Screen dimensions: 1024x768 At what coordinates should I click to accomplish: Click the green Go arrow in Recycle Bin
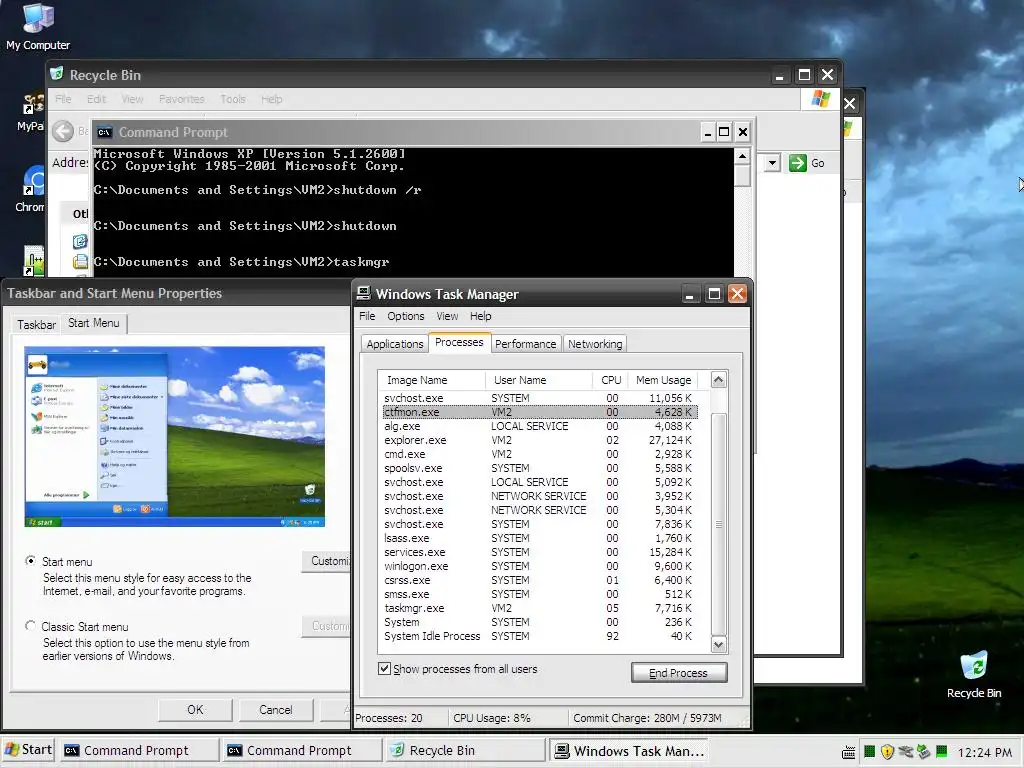tap(797, 163)
